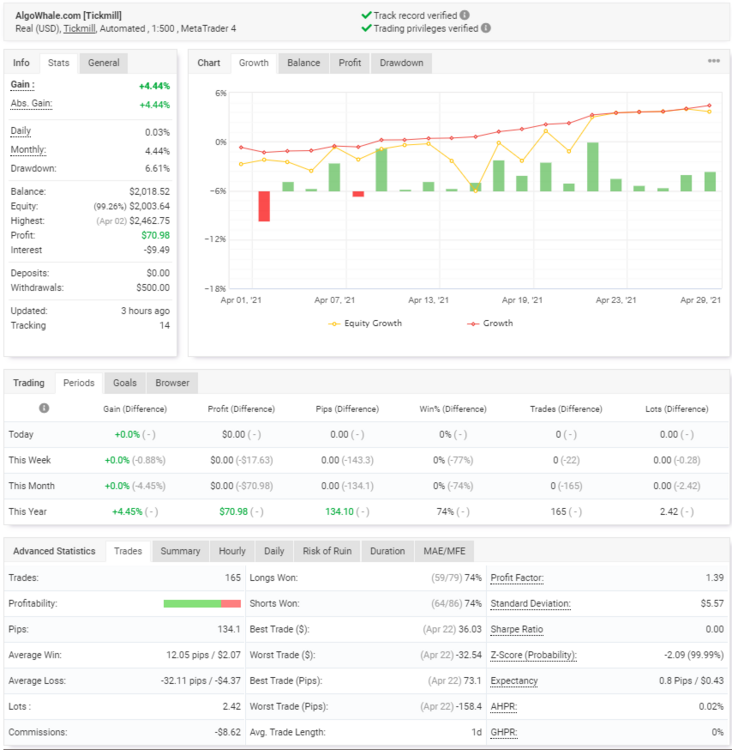Viewport: 732px width, 750px height.
Task: Open the Daily statistics tab
Action: click(x=274, y=551)
